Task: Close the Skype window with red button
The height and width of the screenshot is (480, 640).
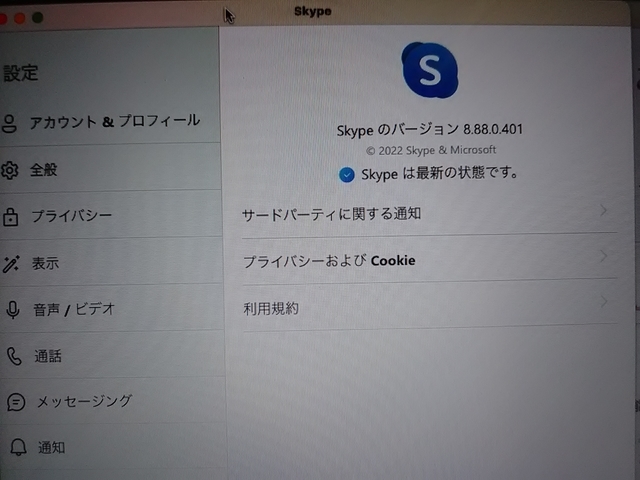Action: [x=3, y=18]
